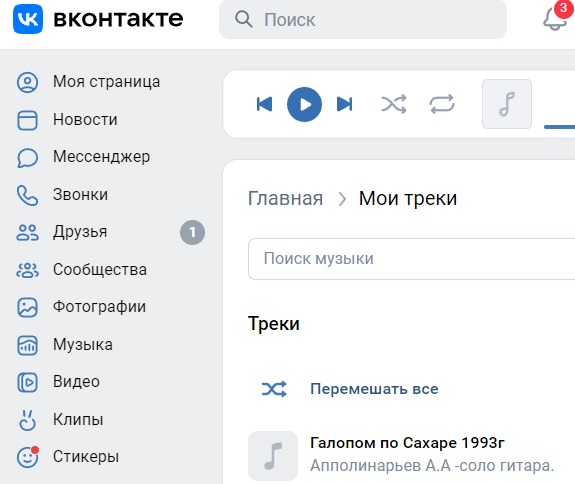
Task: Open Мессенджер icon in sidebar
Action: (x=27, y=158)
